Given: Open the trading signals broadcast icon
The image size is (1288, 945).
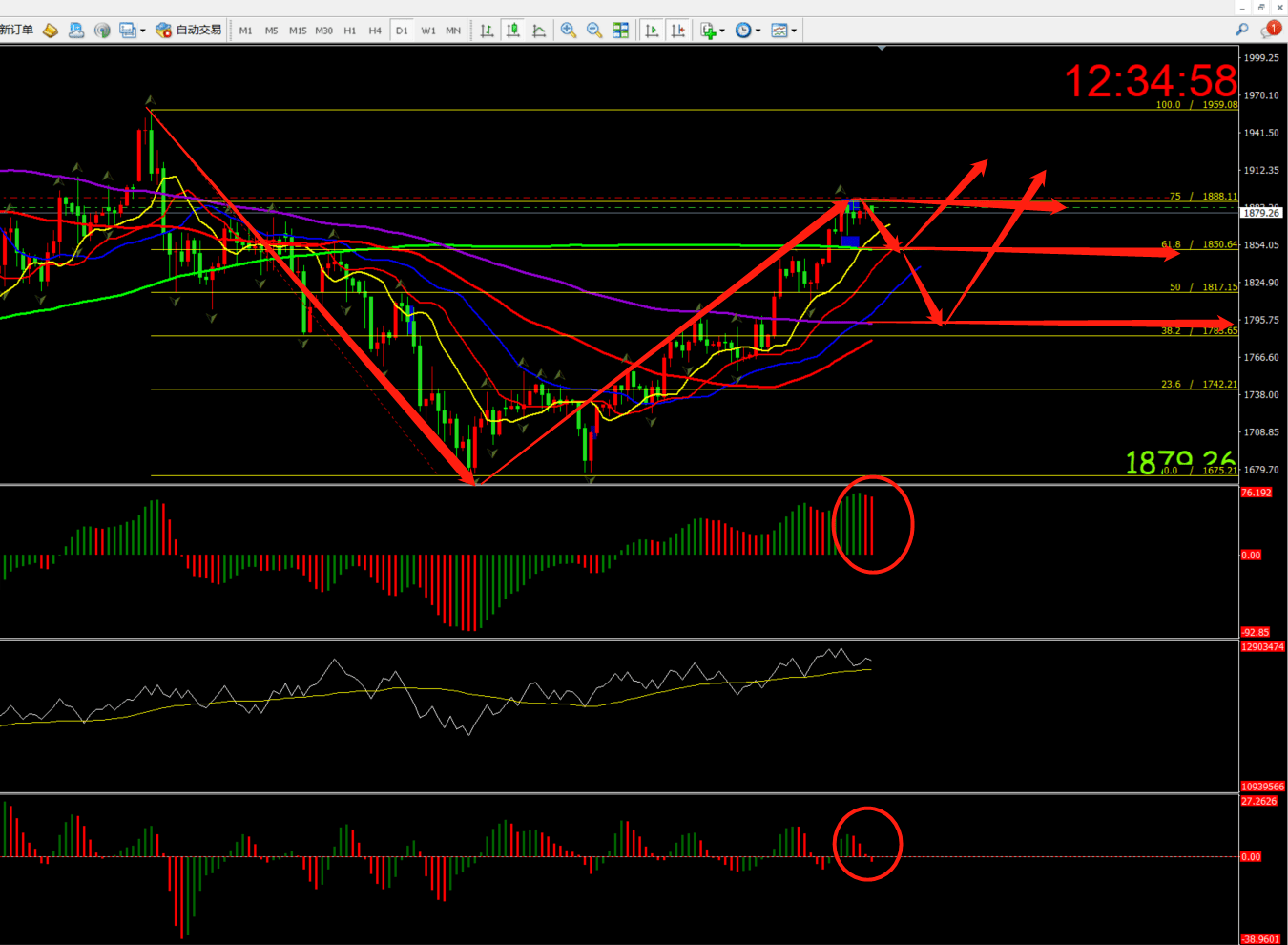Looking at the screenshot, I should [102, 31].
